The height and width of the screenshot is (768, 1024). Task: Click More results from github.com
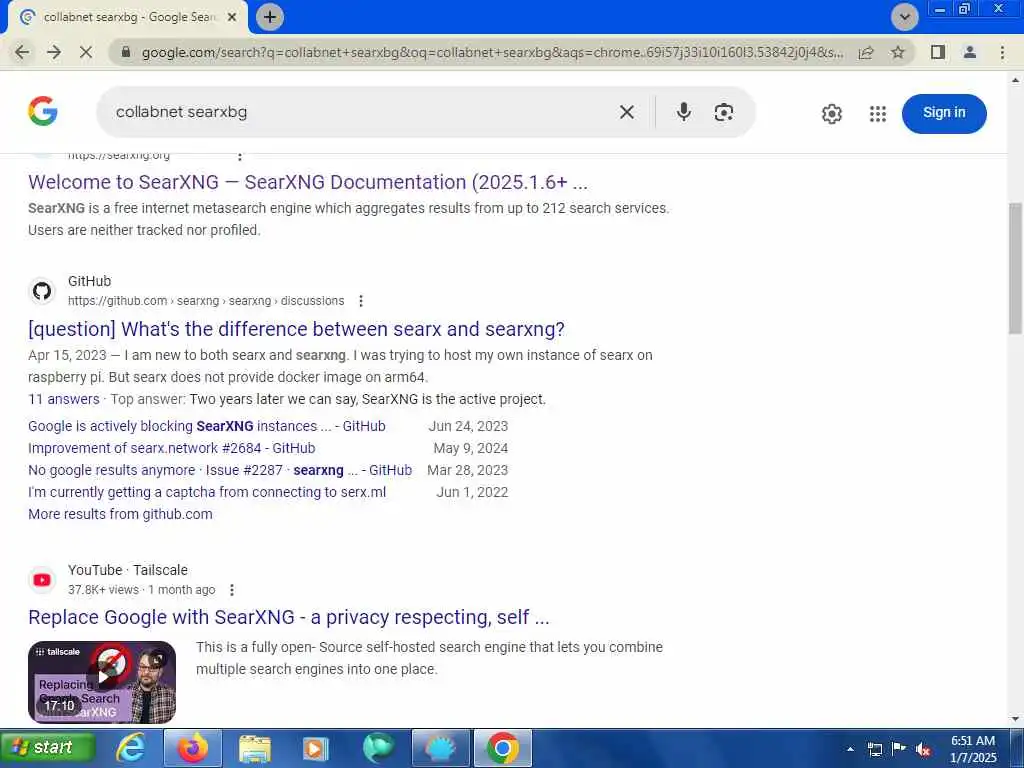click(x=120, y=515)
